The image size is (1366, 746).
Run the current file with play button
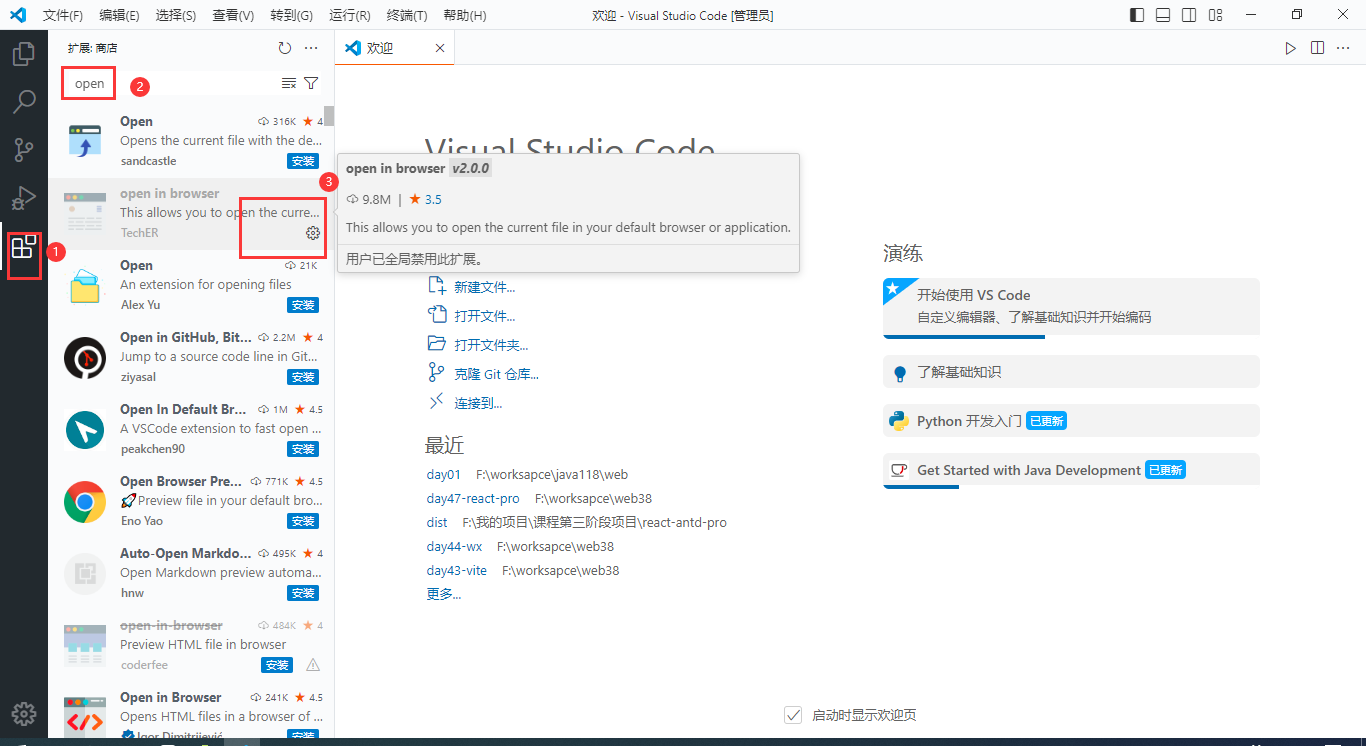coord(1291,48)
